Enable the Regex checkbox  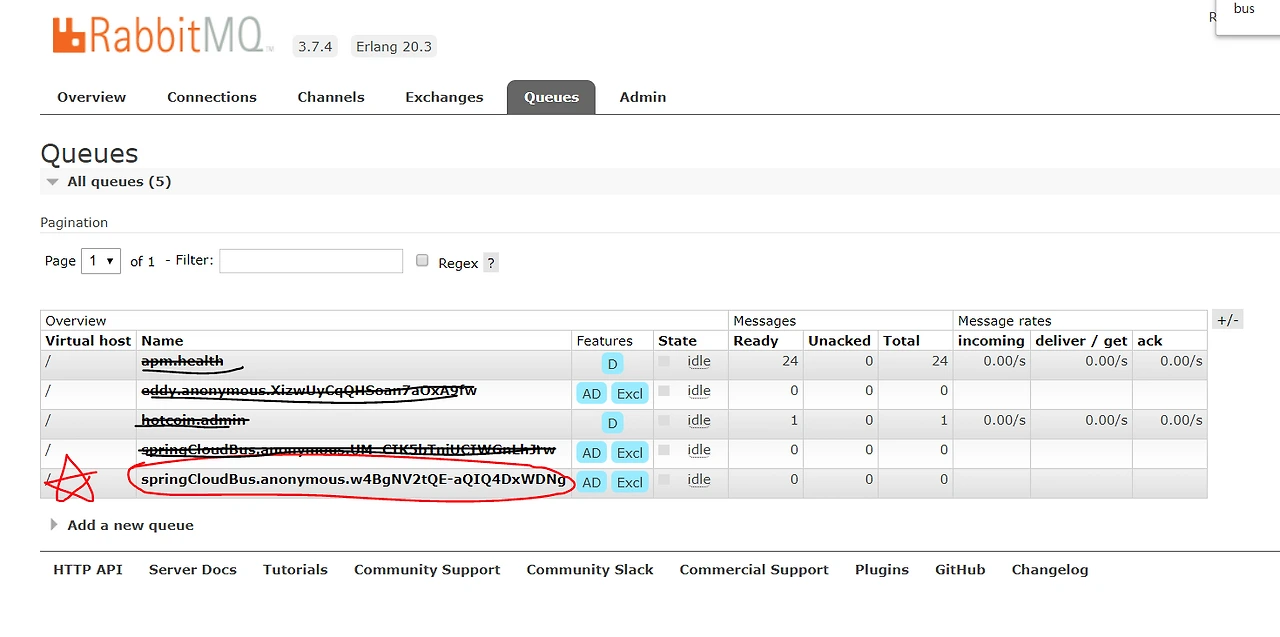tap(422, 260)
